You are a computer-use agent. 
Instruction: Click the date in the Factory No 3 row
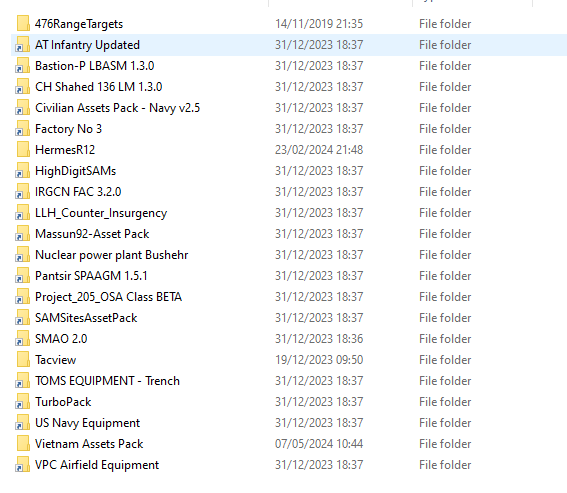(319, 129)
